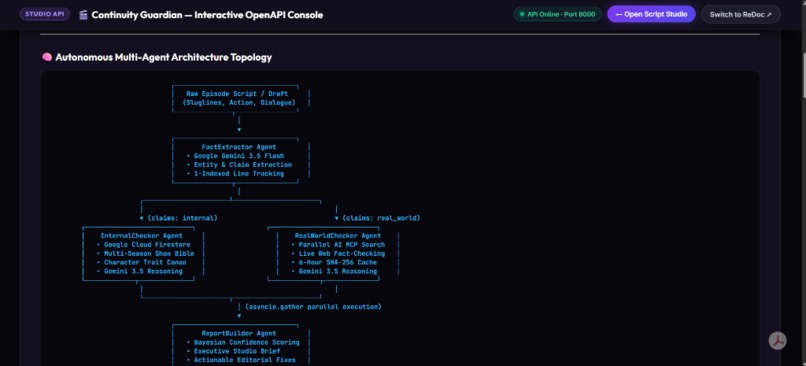Open Script Studio via purple button
The image size is (806, 366).
tap(651, 14)
